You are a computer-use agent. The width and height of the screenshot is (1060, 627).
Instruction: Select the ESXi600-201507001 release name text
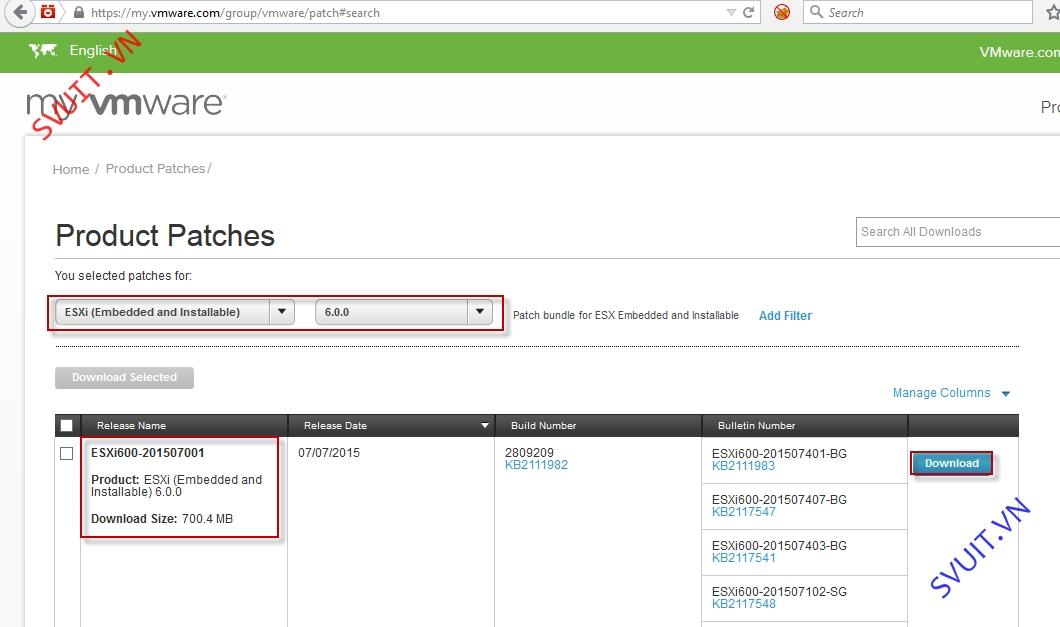click(x=147, y=452)
